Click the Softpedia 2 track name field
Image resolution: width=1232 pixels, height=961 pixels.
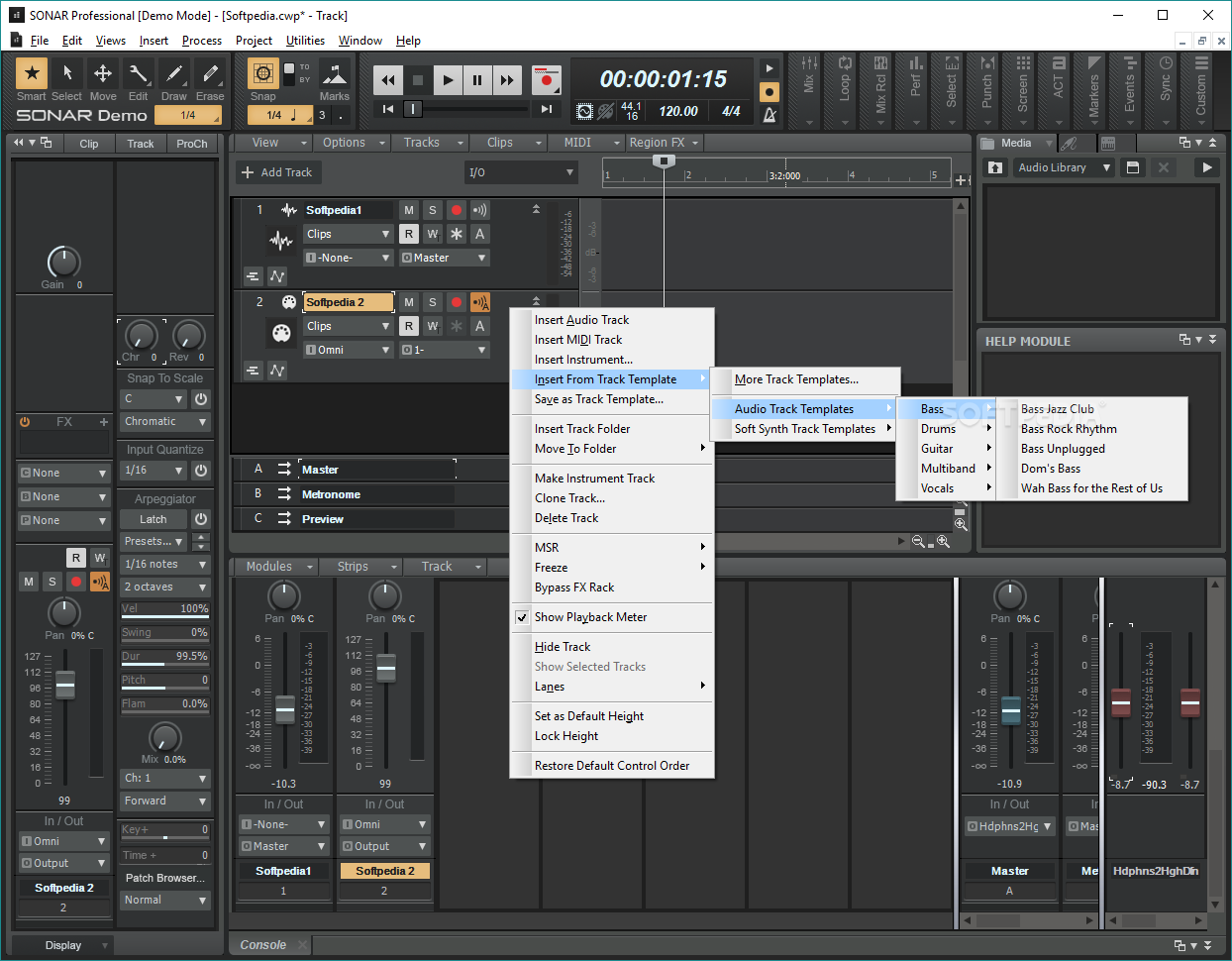[349, 302]
